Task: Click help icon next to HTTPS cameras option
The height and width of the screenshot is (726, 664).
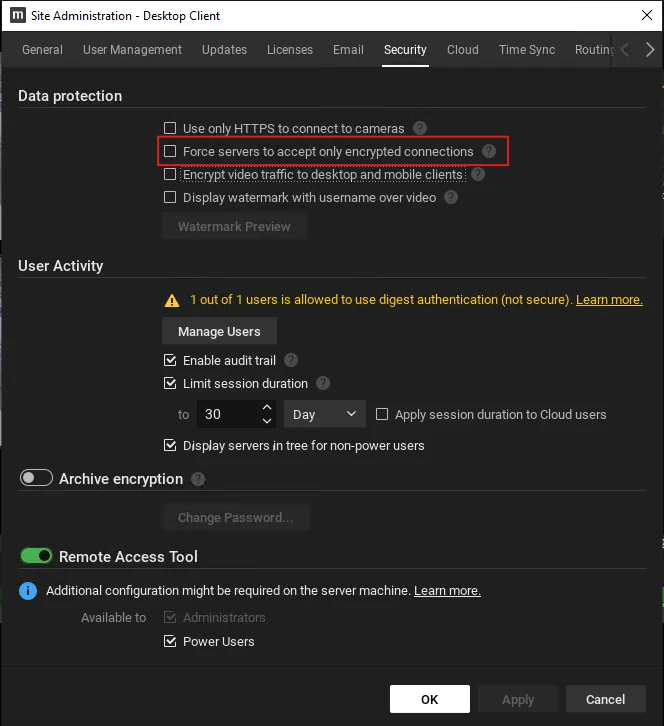Action: (x=420, y=128)
